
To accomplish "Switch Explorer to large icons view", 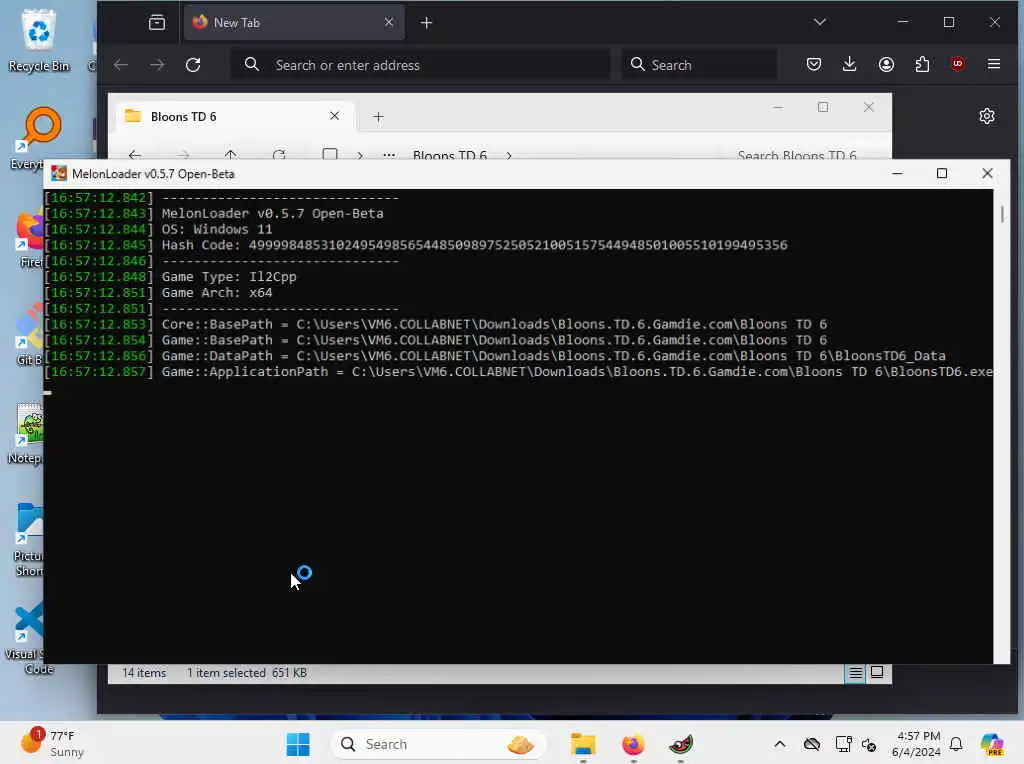I will (x=877, y=673).
